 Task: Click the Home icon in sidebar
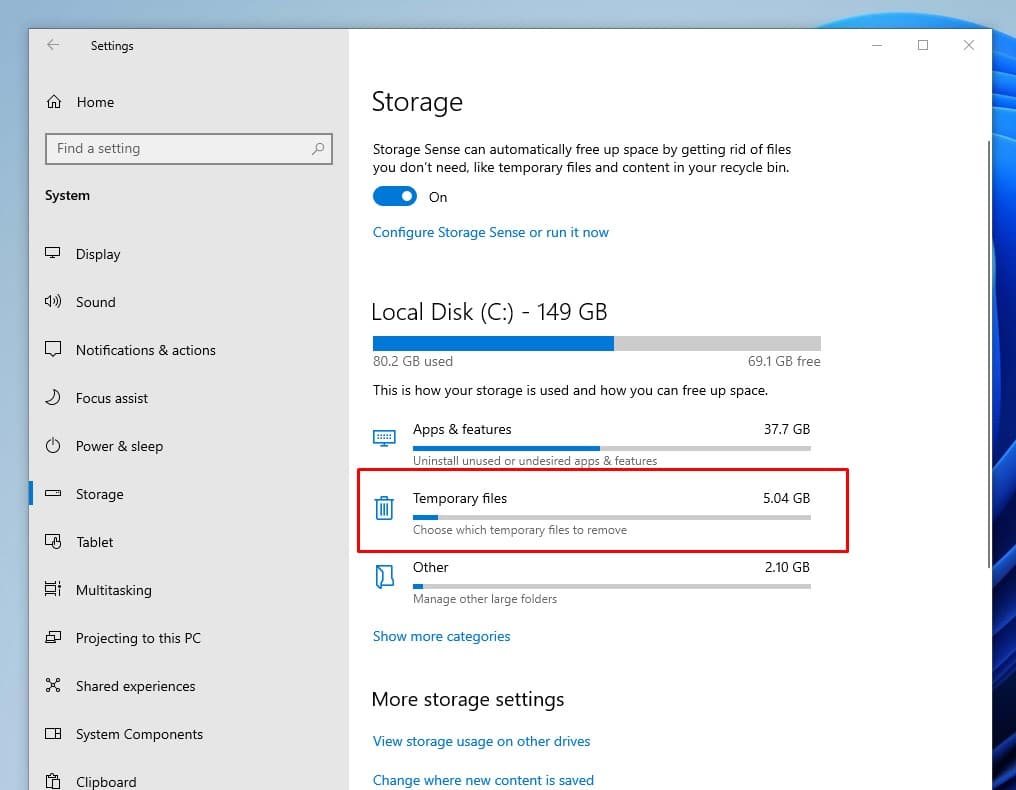54,102
